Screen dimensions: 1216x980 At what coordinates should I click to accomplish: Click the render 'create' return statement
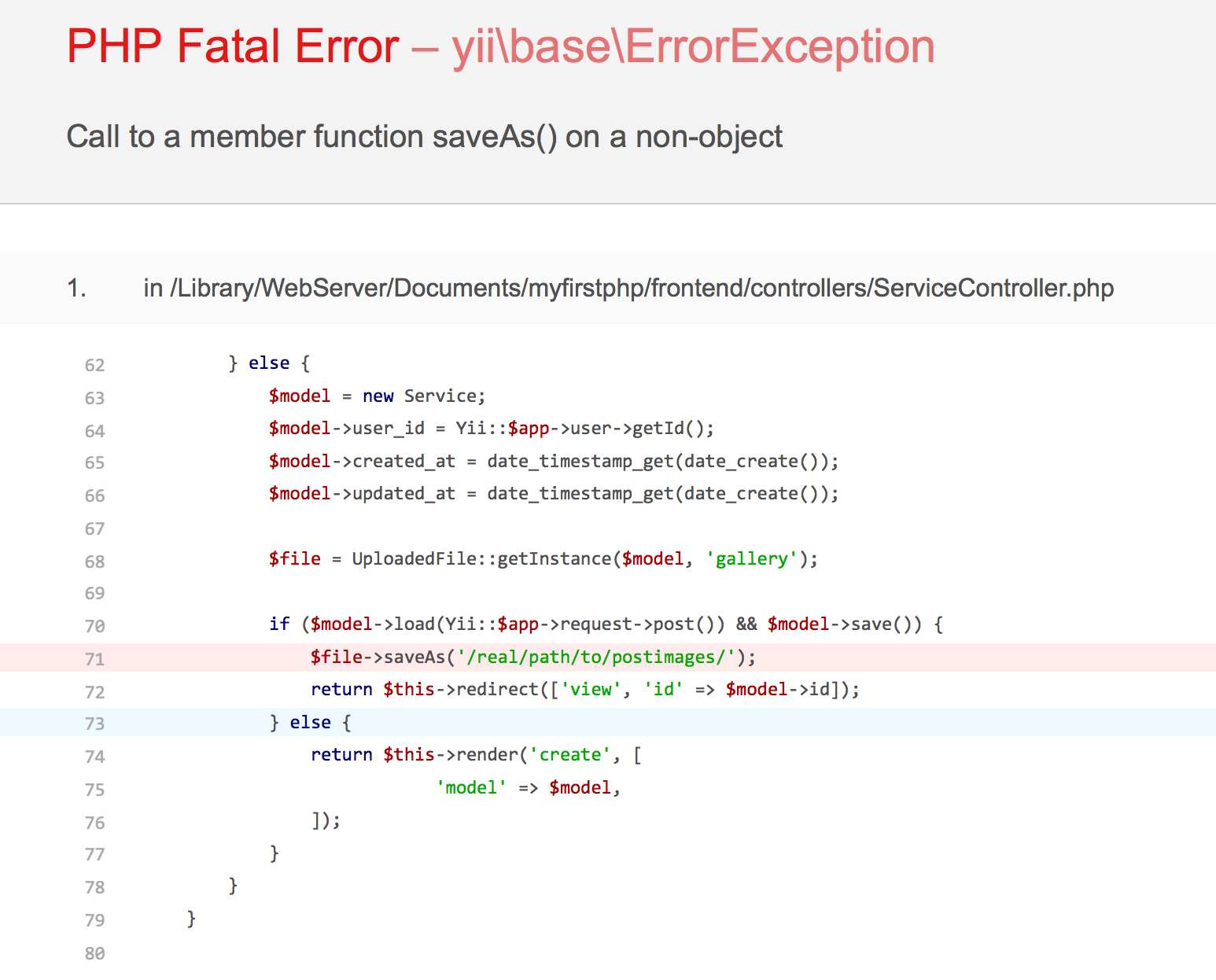pyautogui.click(x=475, y=755)
